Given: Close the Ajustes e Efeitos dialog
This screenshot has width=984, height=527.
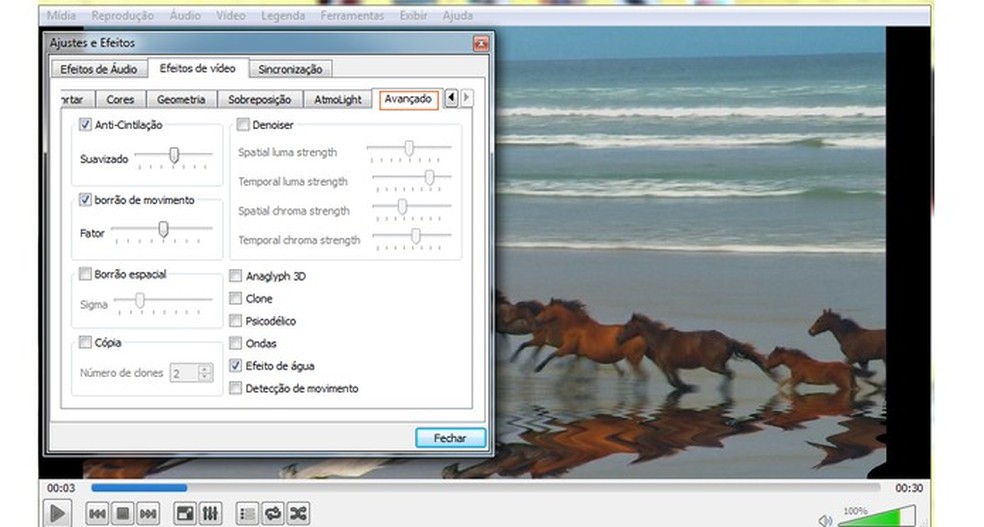Looking at the screenshot, I should [x=481, y=43].
